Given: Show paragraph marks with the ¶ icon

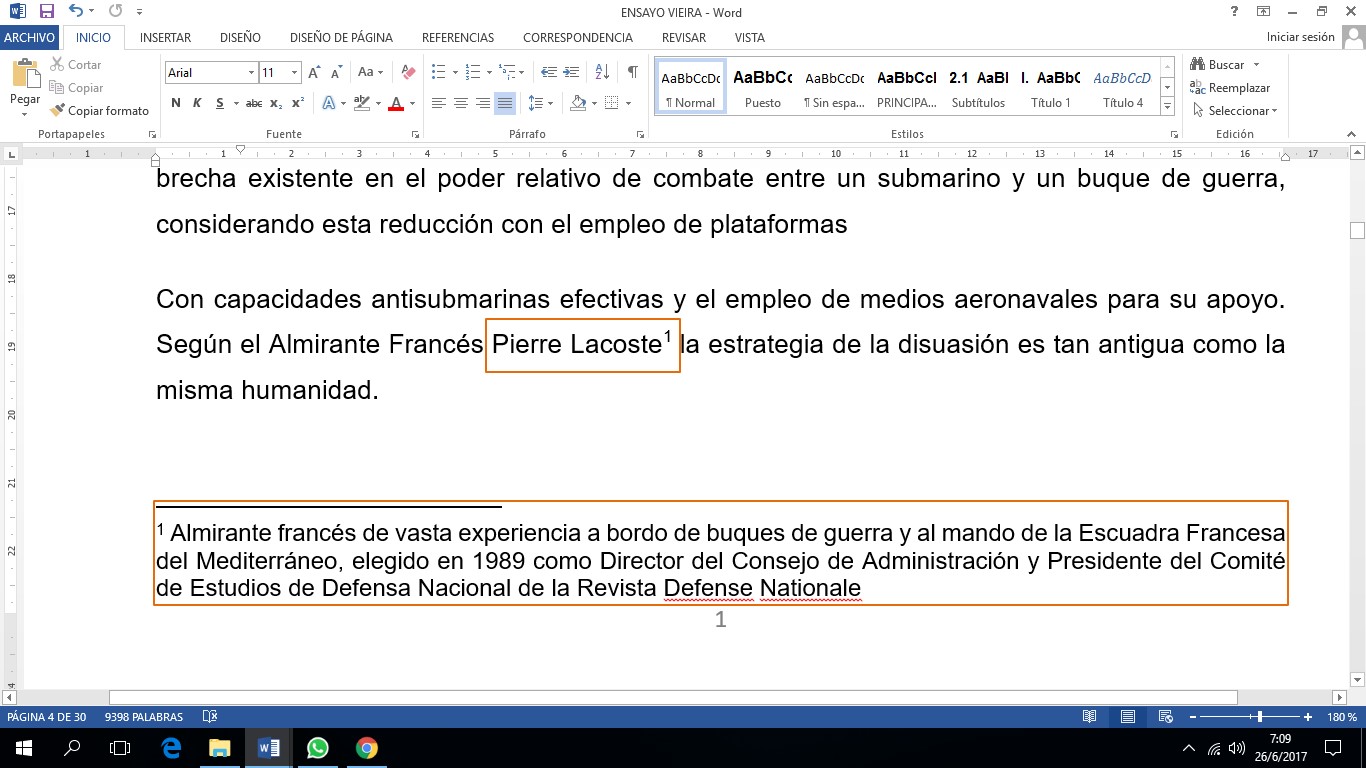Looking at the screenshot, I should pos(630,73).
